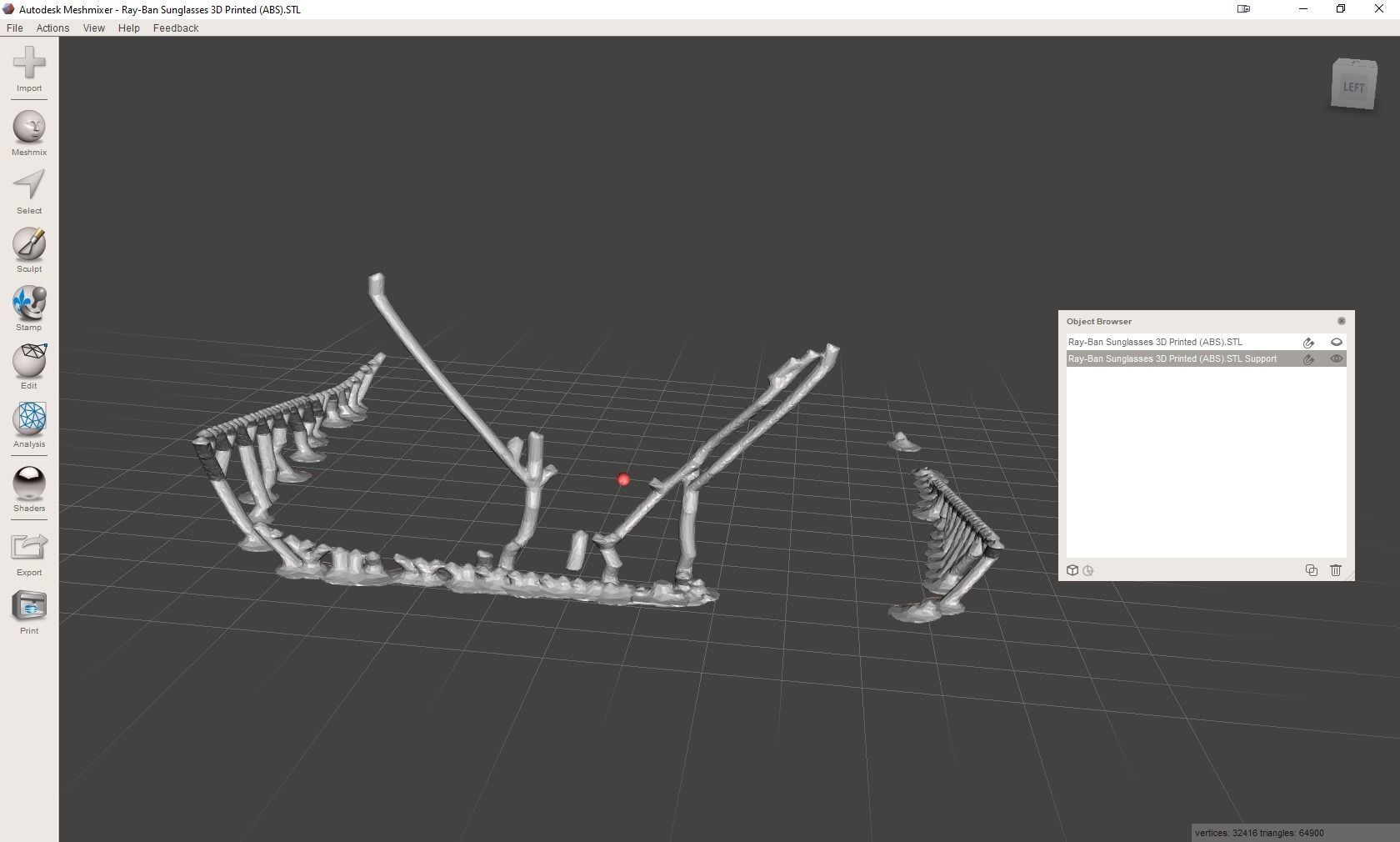Open the Edit tools menu
The width and height of the screenshot is (1400, 842).
(x=29, y=367)
